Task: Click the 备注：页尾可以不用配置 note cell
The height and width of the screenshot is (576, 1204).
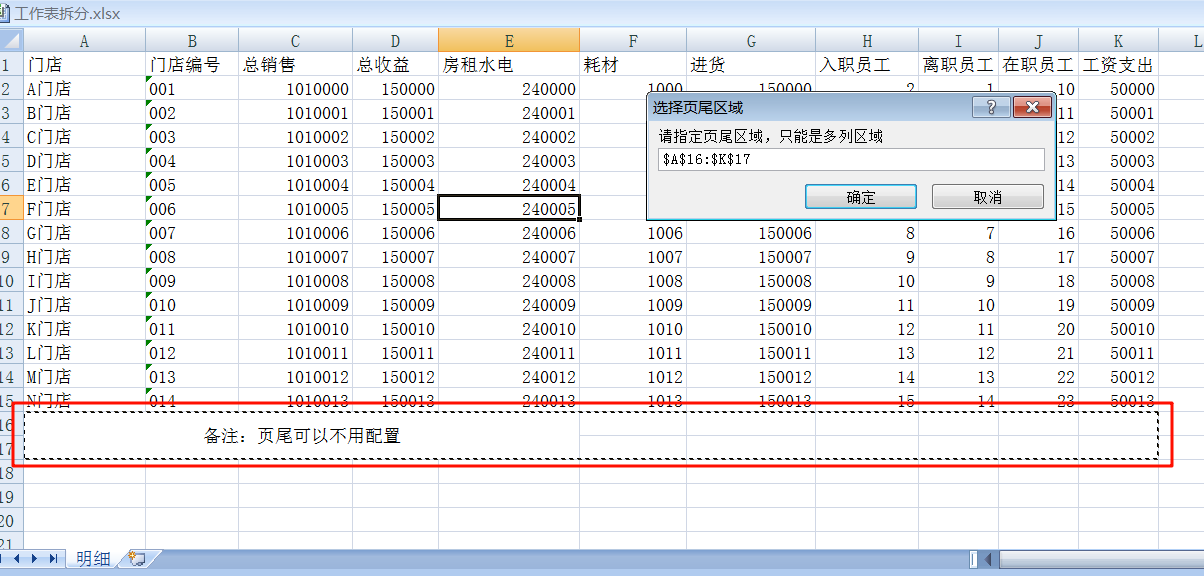Action: coord(302,436)
